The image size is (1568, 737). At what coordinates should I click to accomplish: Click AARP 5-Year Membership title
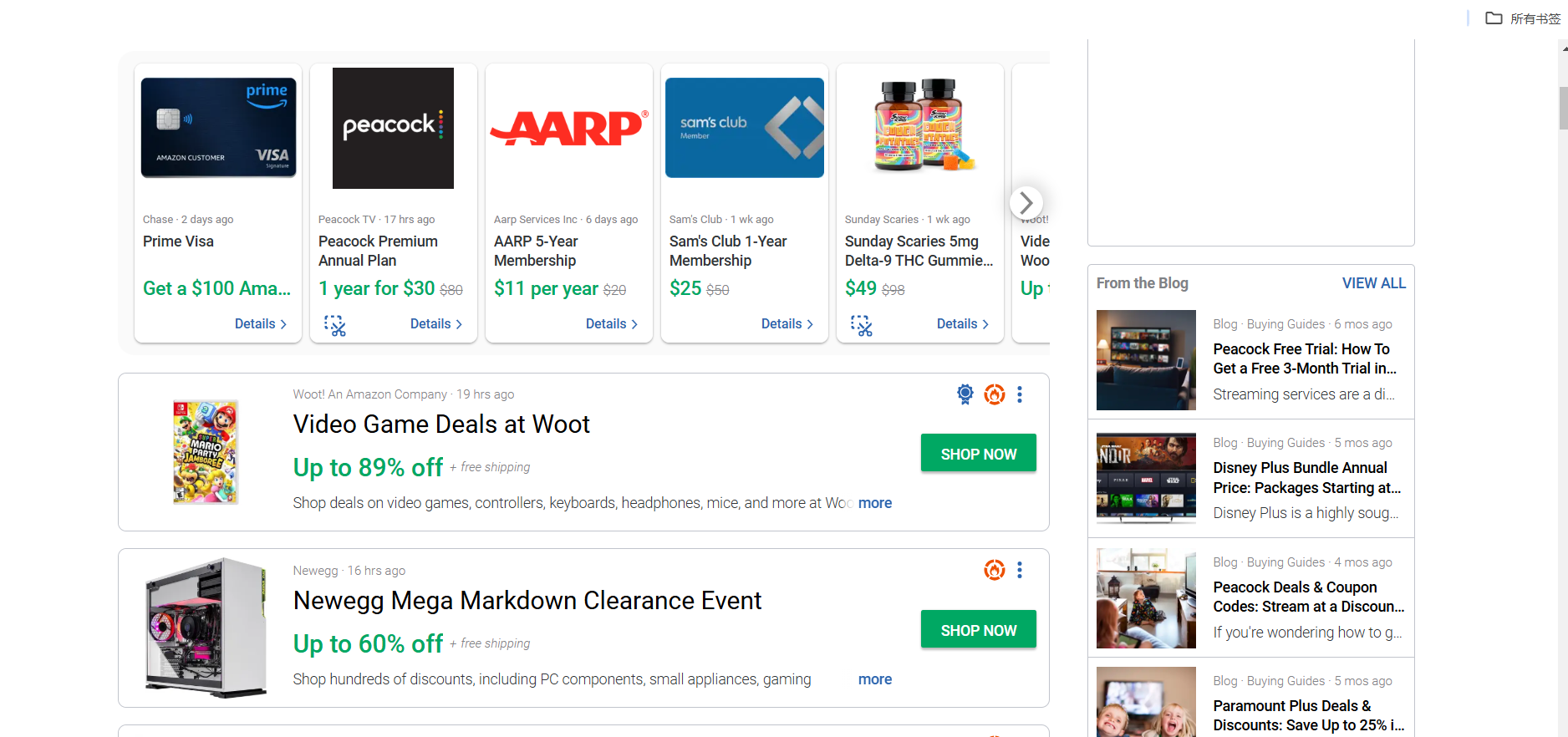point(536,251)
